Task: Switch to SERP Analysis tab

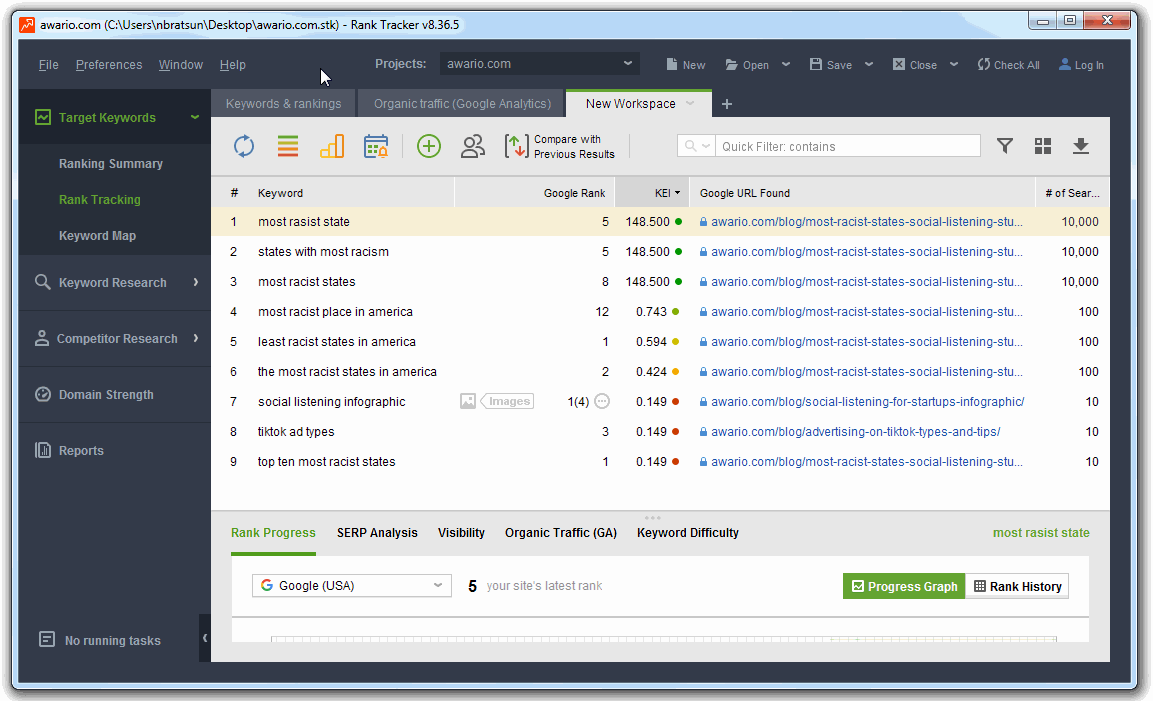Action: [377, 533]
